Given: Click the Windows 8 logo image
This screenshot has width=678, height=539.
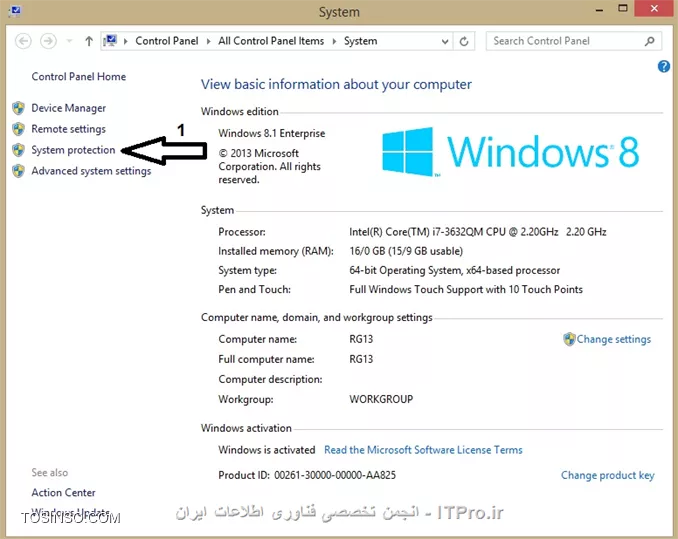Looking at the screenshot, I should pyautogui.click(x=510, y=152).
